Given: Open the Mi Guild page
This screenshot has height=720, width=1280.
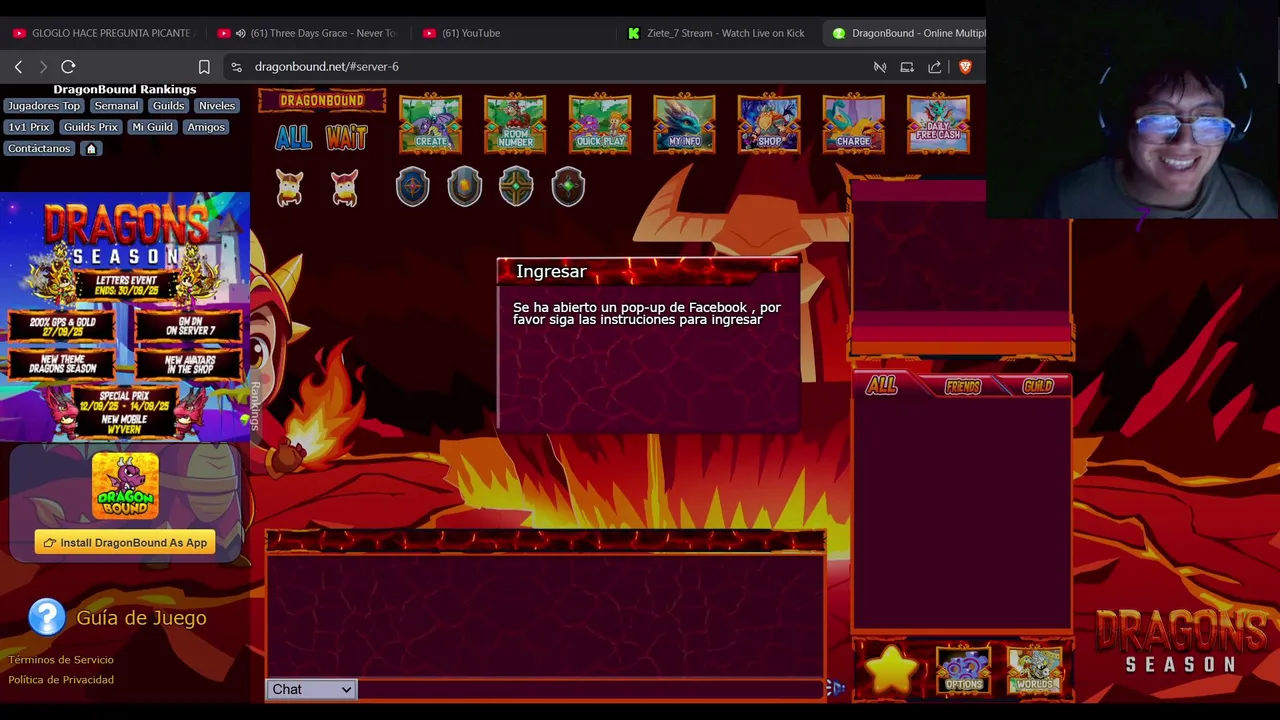Looking at the screenshot, I should [153, 127].
